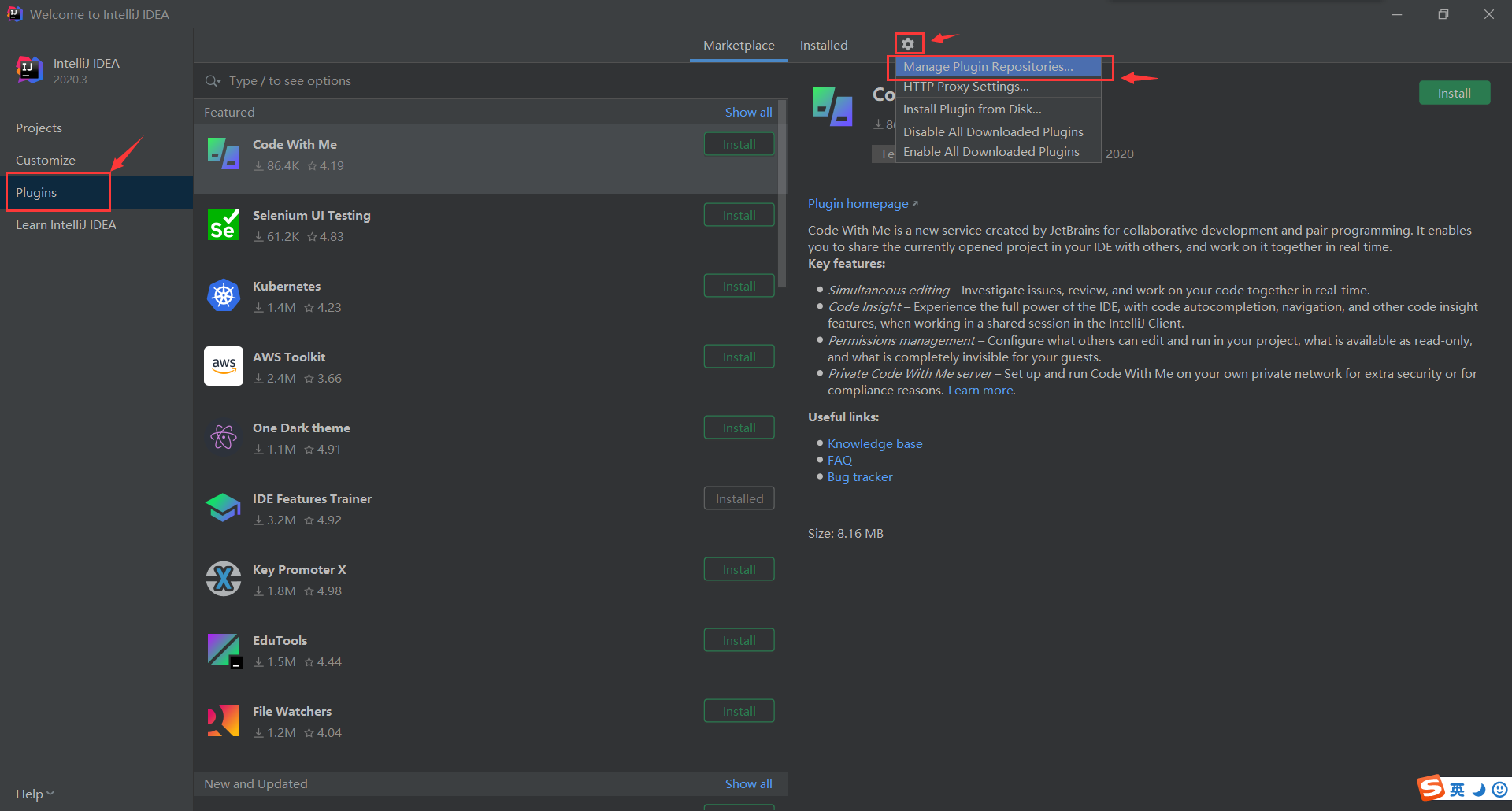Click the IntelliJ title bar app icon
This screenshot has width=1512, height=811.
[15, 14]
